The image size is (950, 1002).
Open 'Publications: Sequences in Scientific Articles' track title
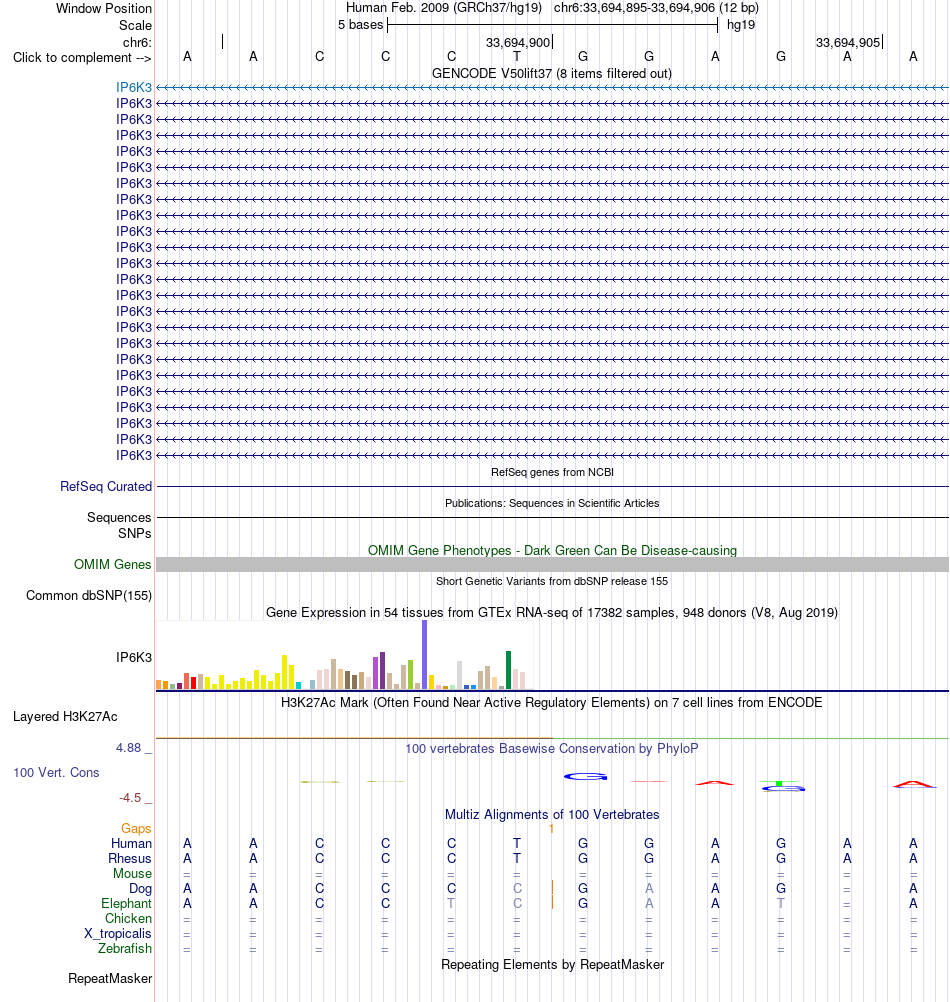[x=552, y=503]
